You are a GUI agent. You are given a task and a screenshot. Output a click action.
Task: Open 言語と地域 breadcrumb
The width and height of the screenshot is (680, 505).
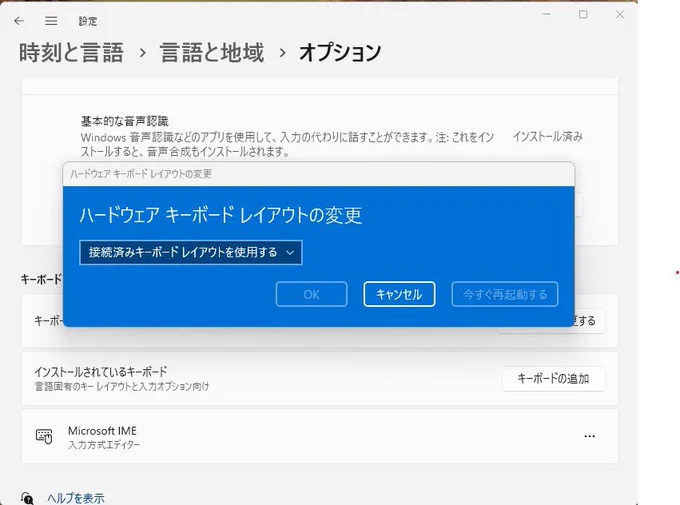[x=212, y=53]
